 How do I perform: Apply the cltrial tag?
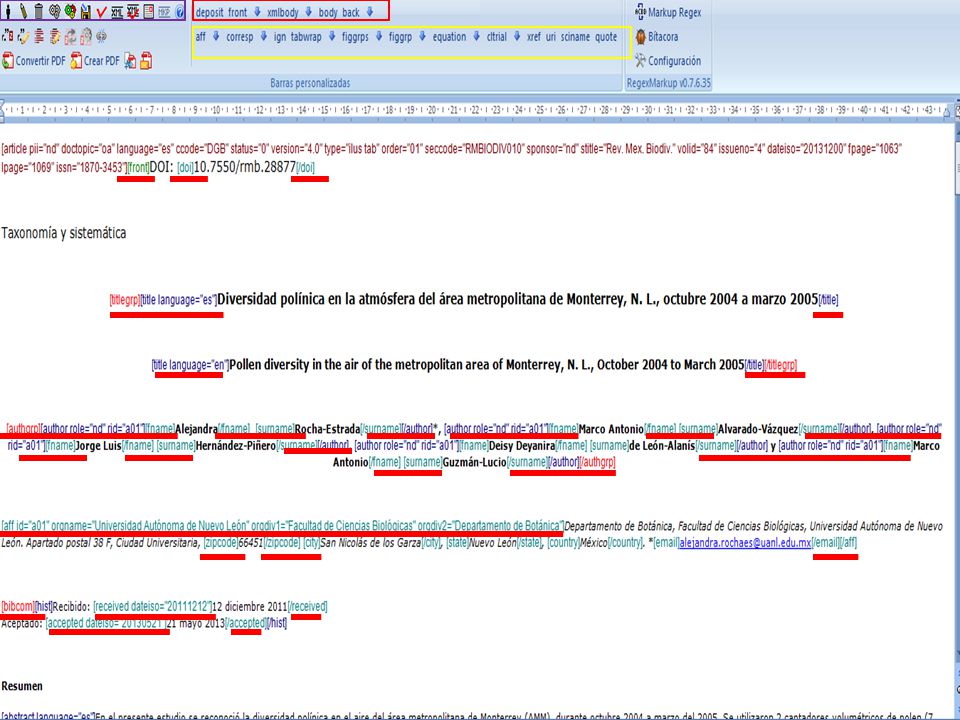point(497,37)
